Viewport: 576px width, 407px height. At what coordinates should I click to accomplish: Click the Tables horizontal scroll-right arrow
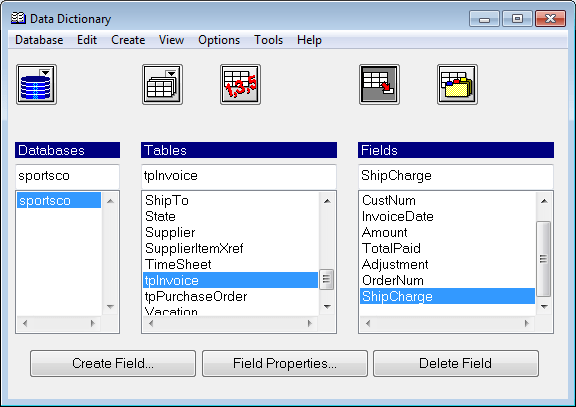(x=310, y=323)
